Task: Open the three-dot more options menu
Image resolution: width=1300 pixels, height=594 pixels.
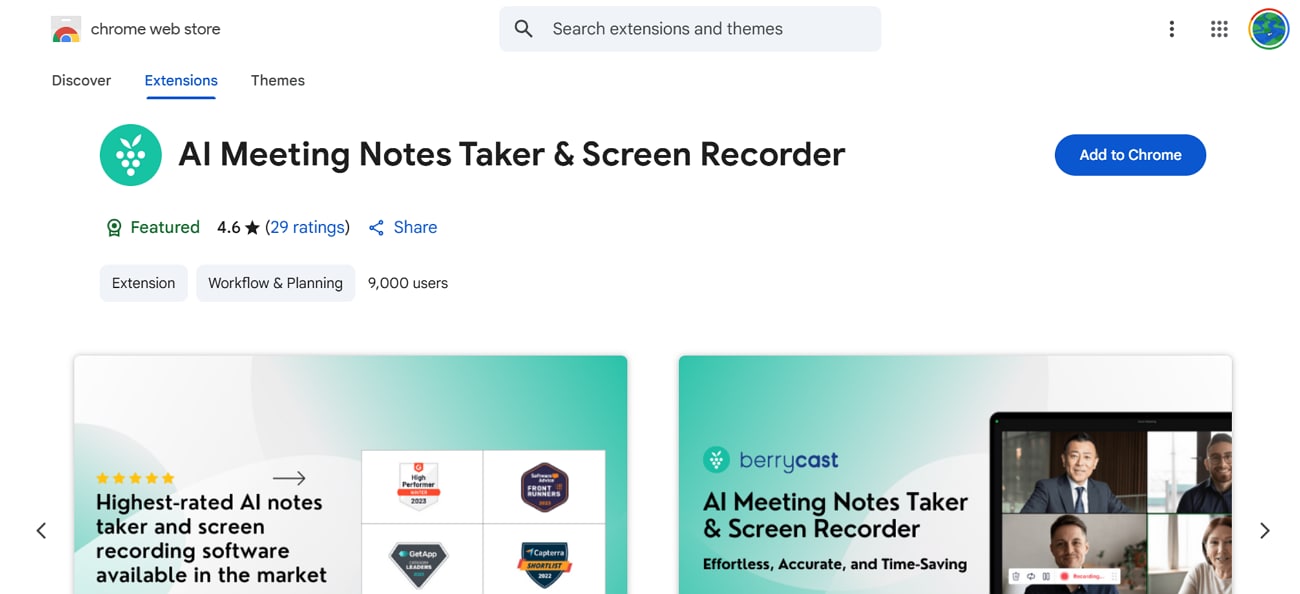Action: pyautogui.click(x=1171, y=29)
